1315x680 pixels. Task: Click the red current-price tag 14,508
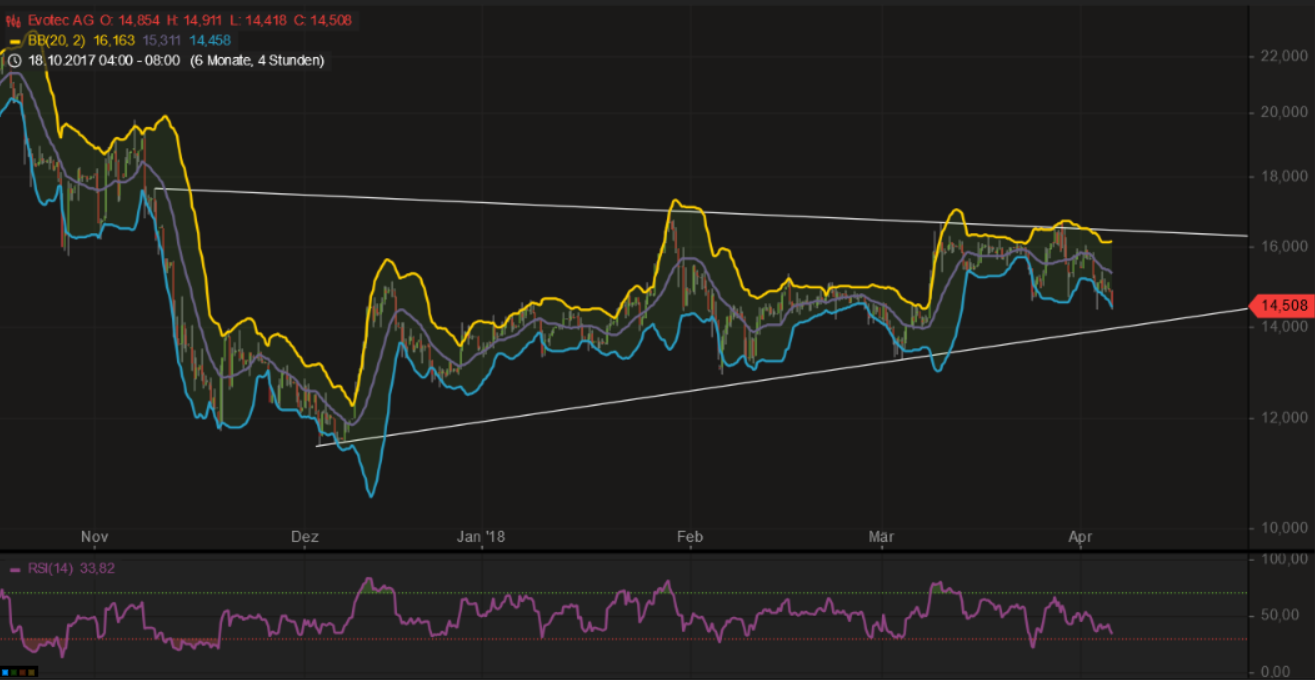(x=1283, y=306)
